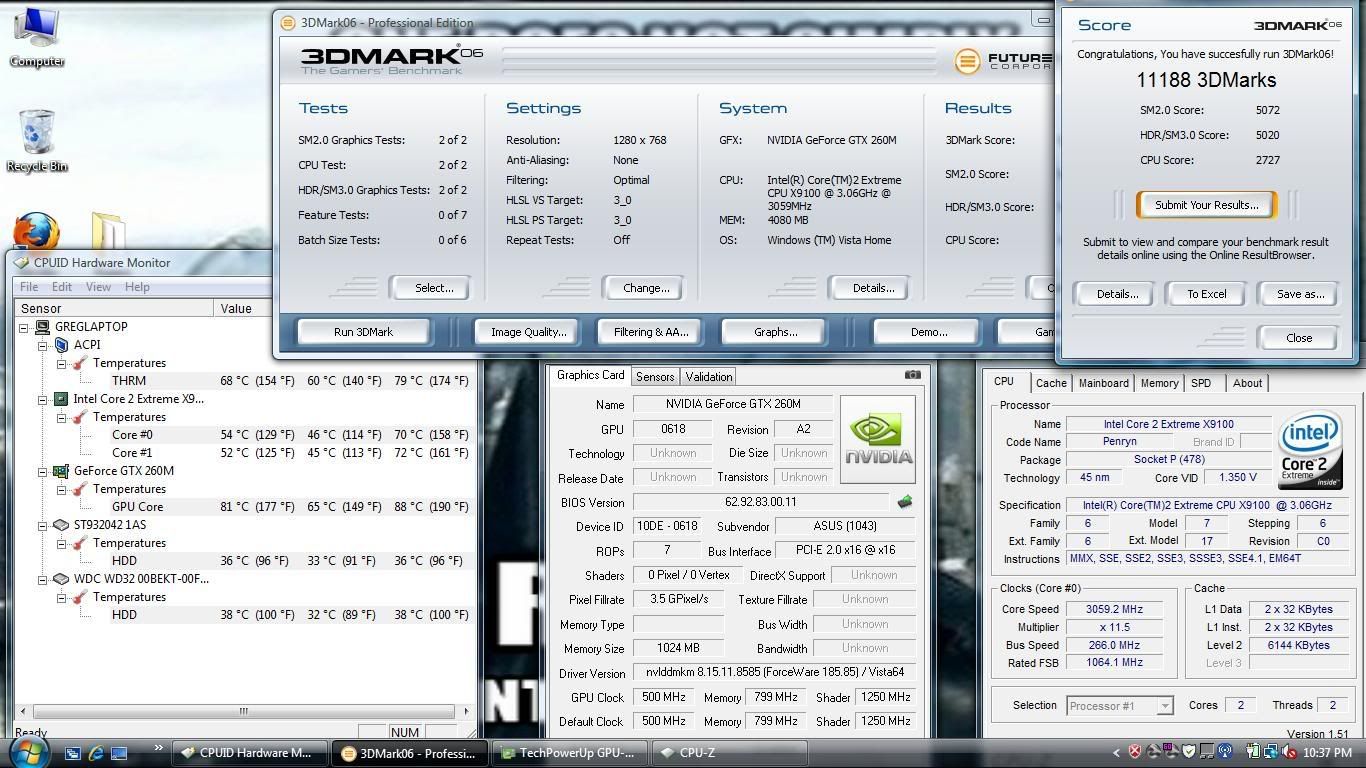The image size is (1366, 768).
Task: Collapse the GeForce GTX 260M node
Action: [43, 471]
